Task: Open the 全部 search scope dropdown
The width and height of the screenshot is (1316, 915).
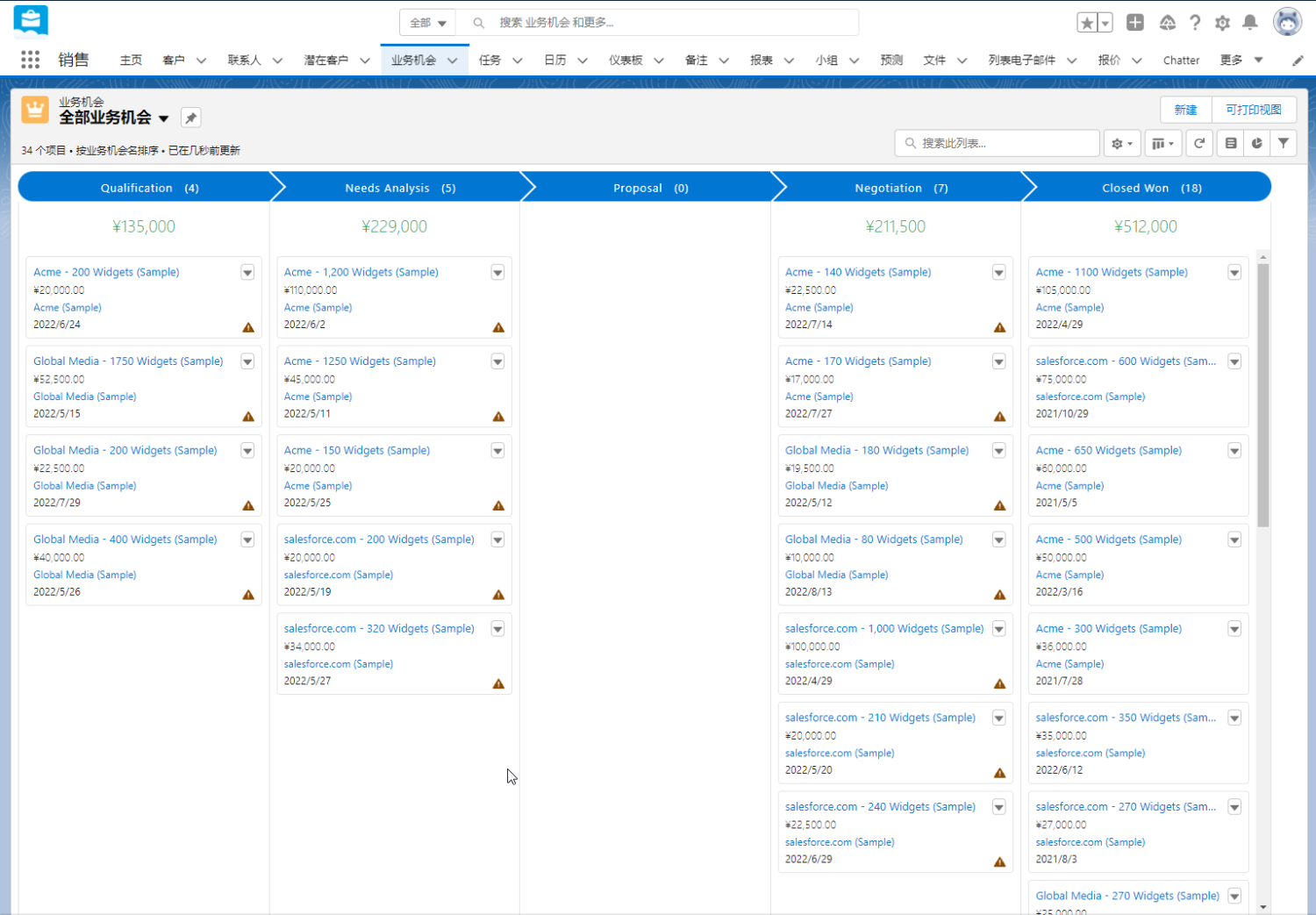Action: (x=428, y=23)
